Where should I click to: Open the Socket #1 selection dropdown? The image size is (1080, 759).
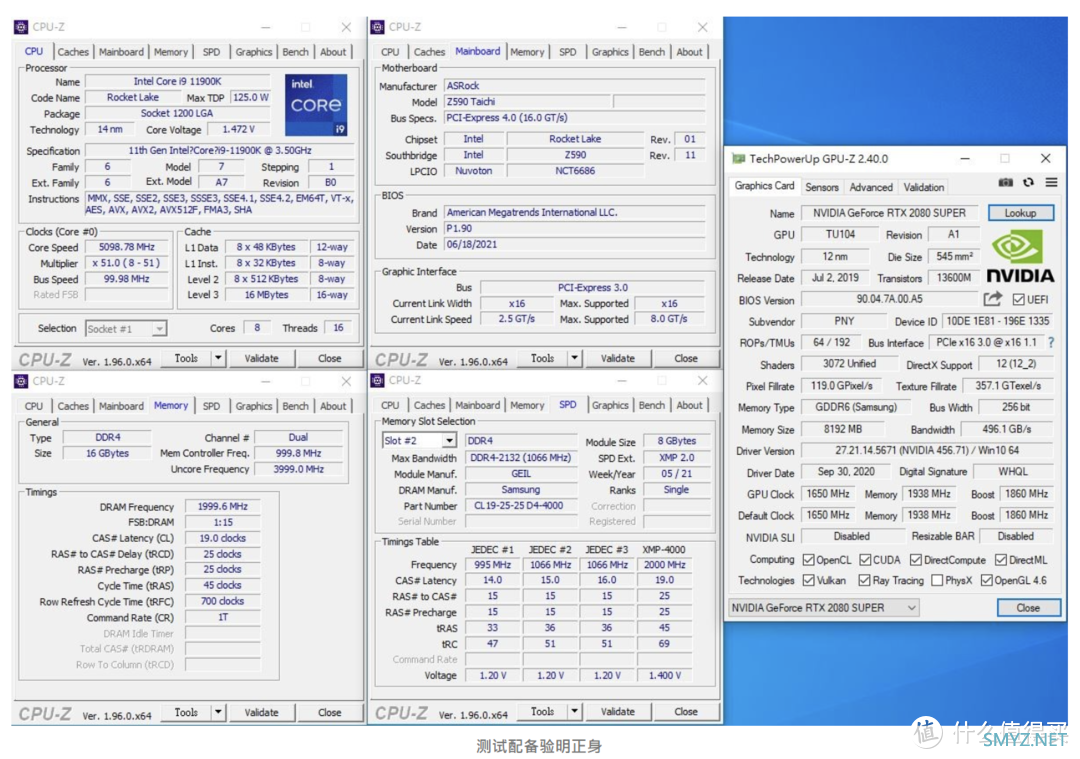tap(126, 329)
